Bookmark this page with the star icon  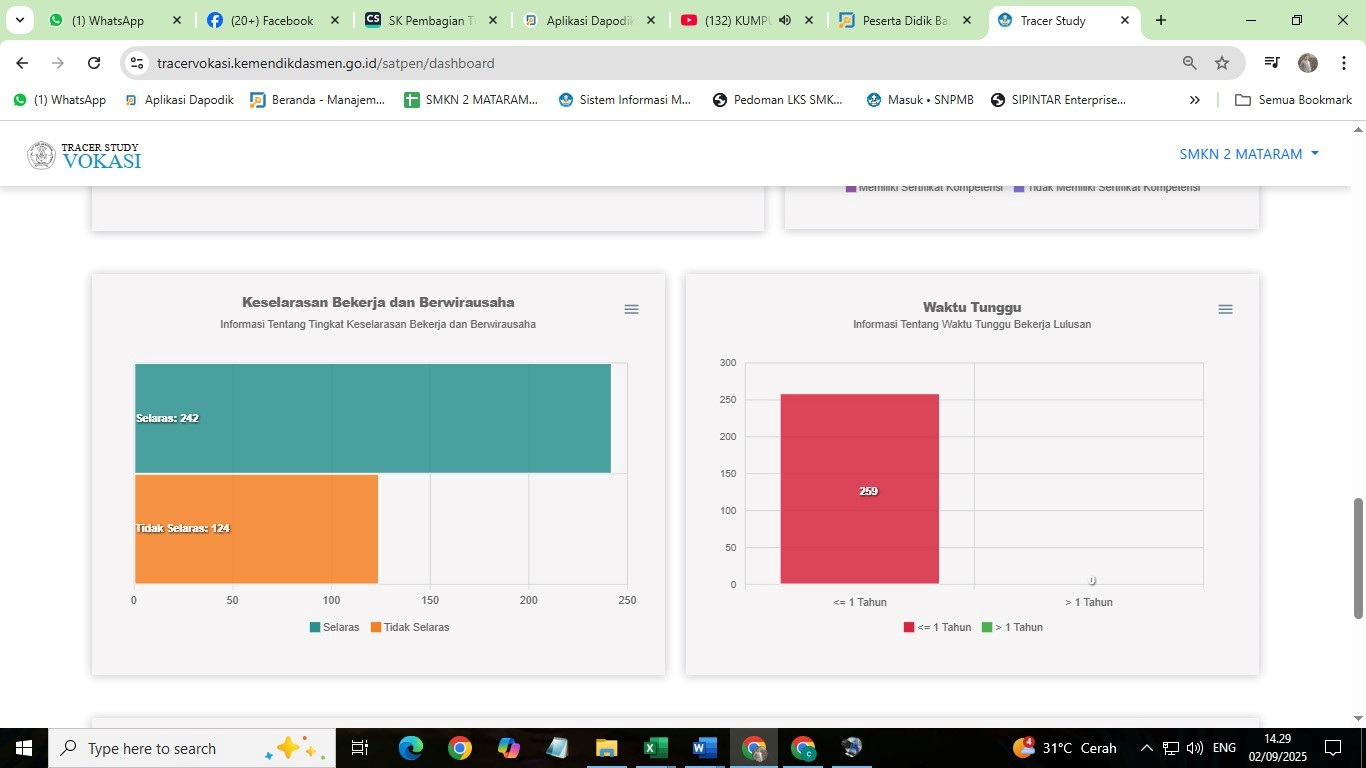tap(1222, 63)
